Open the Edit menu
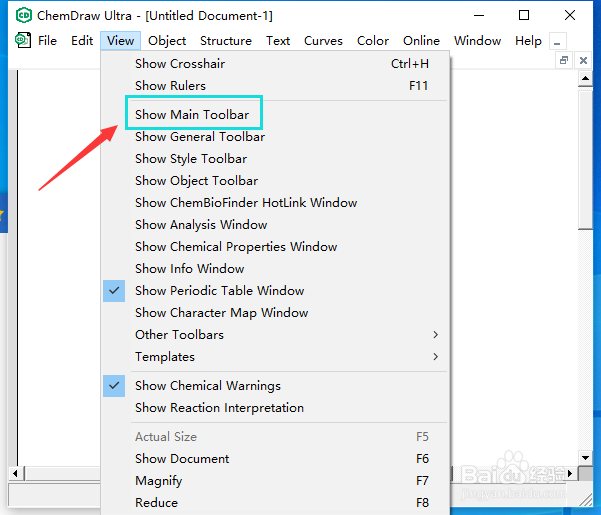 tap(82, 41)
